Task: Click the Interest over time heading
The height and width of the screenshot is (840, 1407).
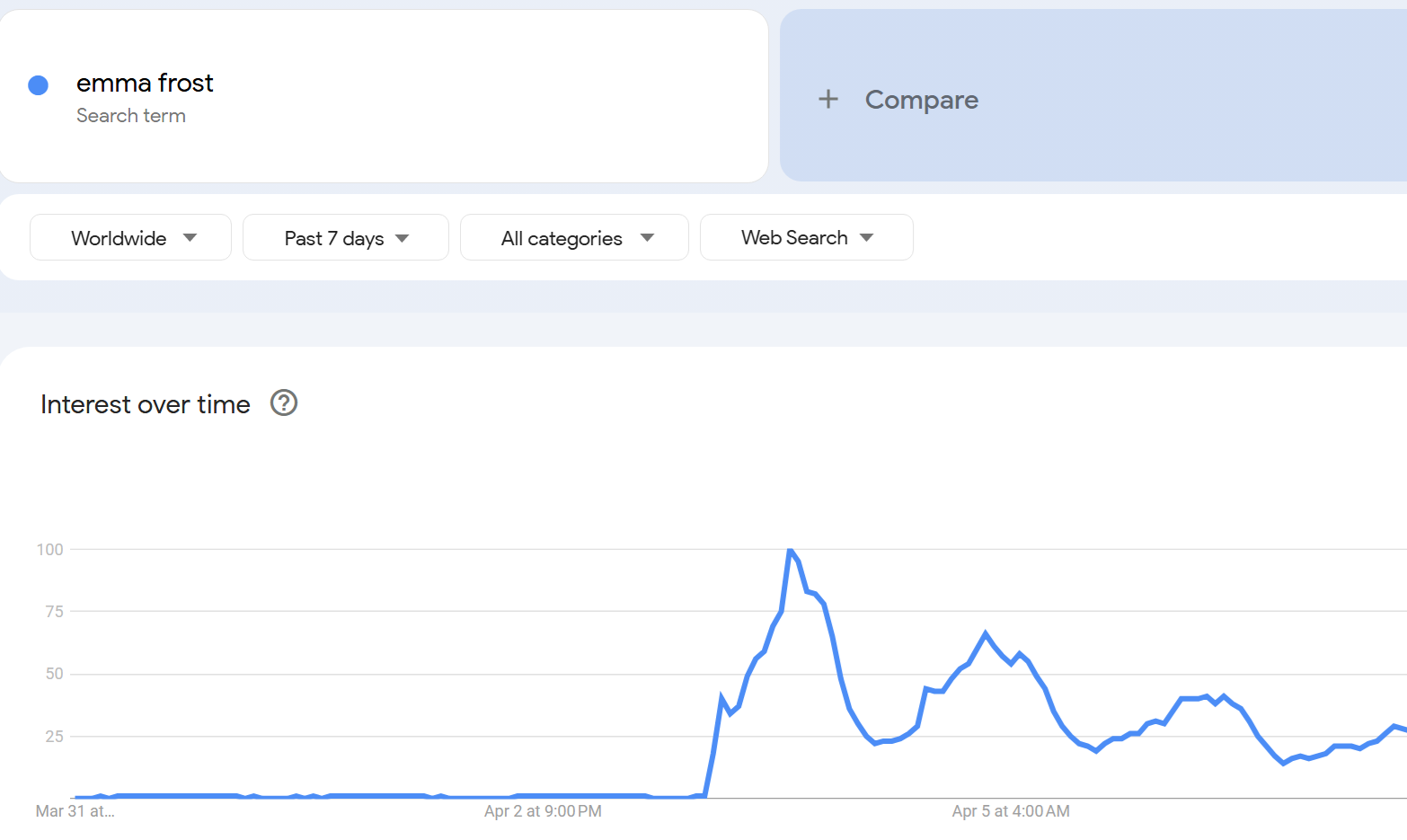Action: tap(146, 404)
